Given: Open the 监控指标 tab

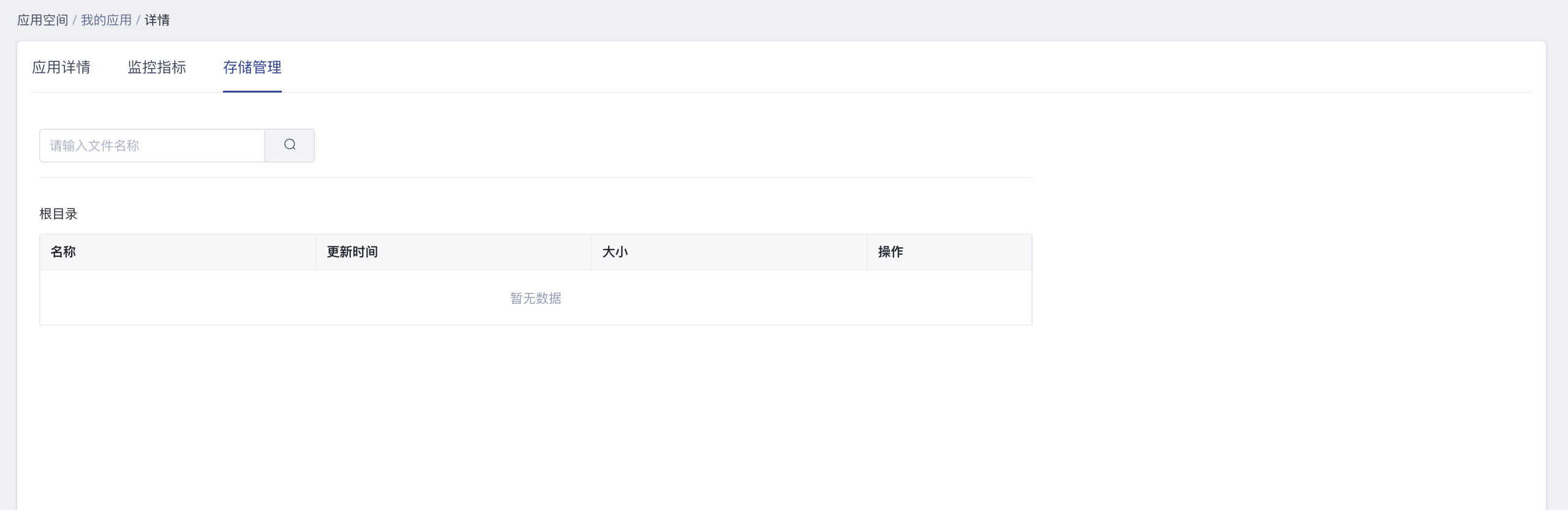Looking at the screenshot, I should pyautogui.click(x=157, y=67).
